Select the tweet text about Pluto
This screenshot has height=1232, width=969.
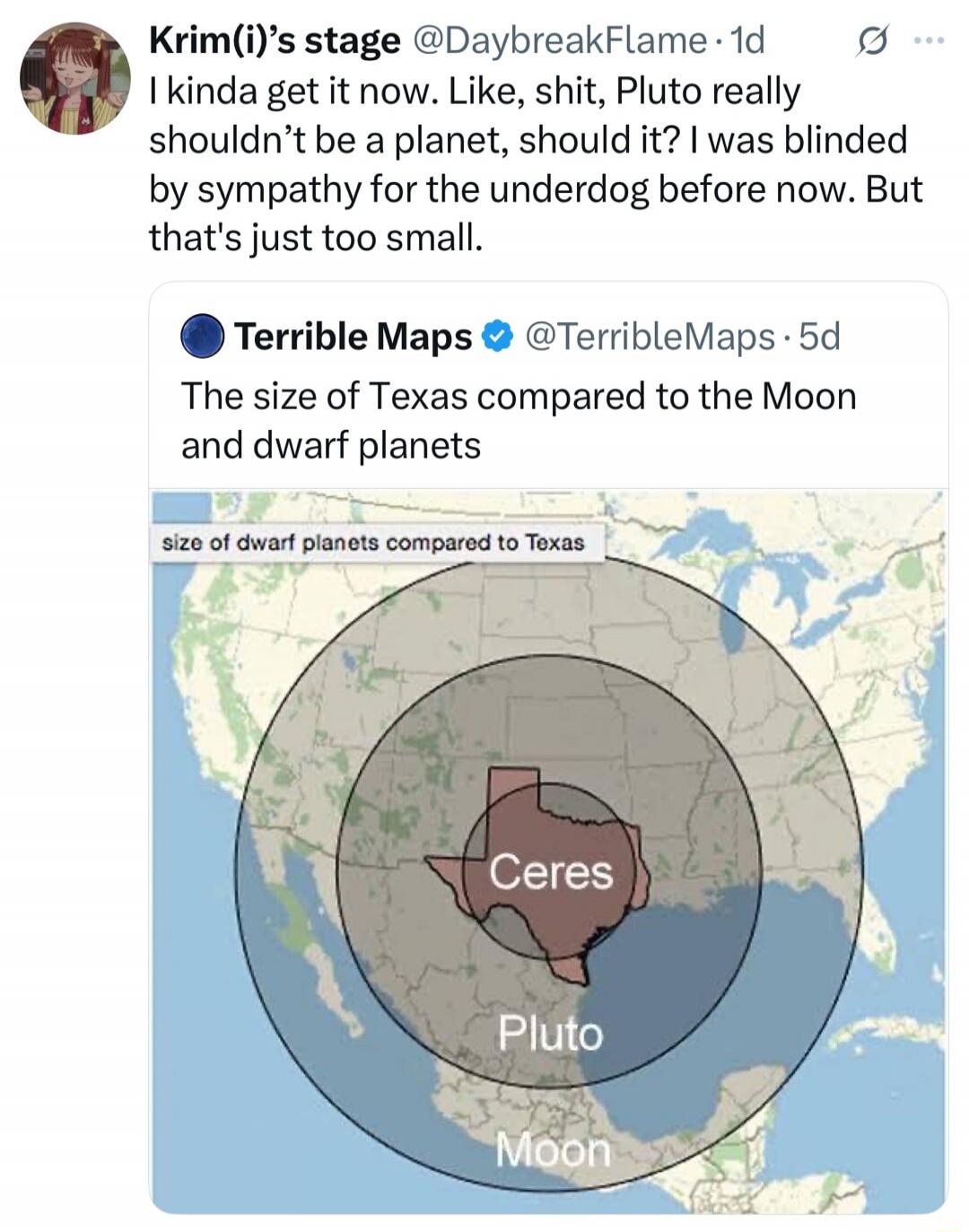click(x=536, y=164)
